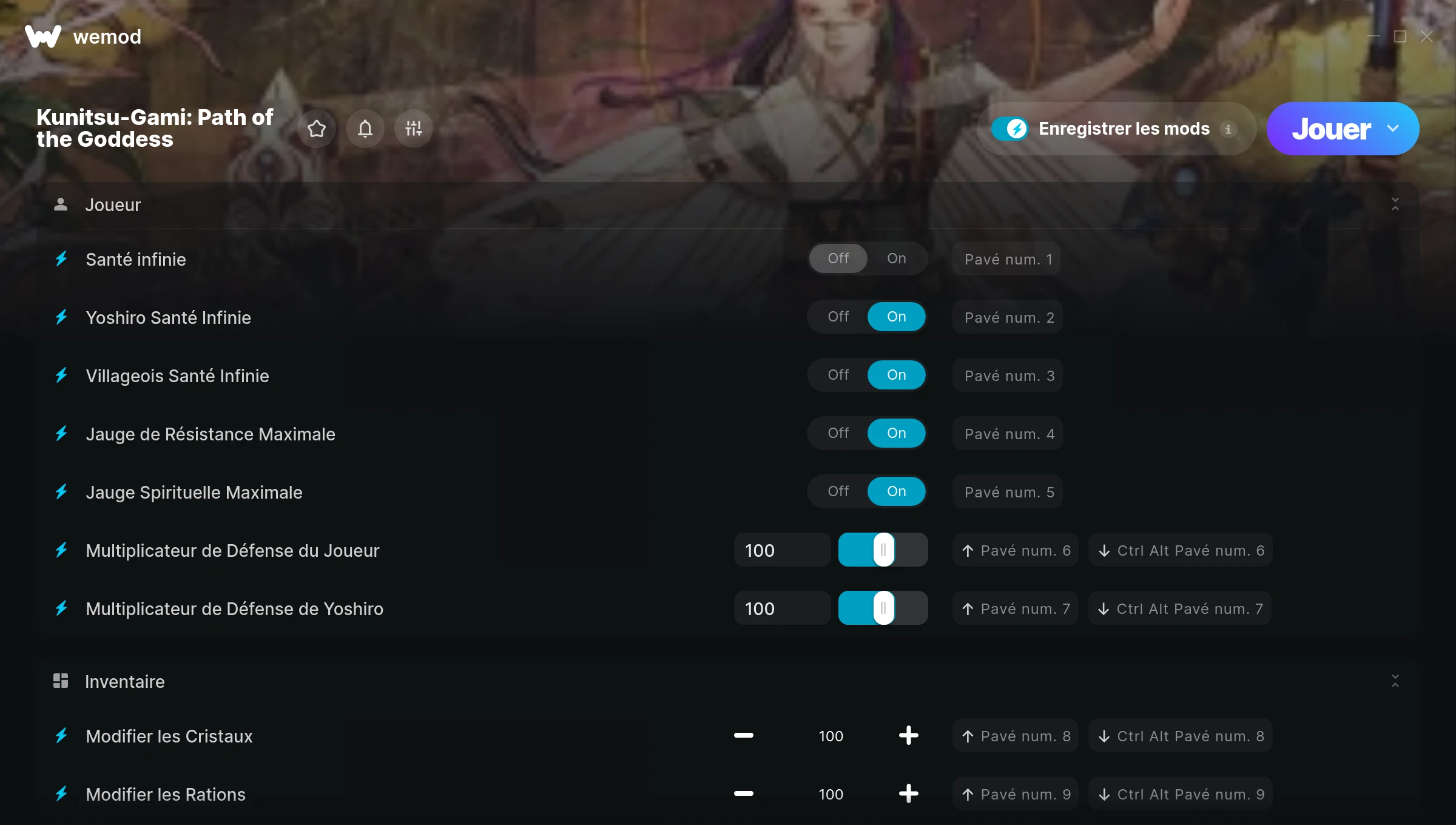Open notifications with the bell icon

click(365, 129)
